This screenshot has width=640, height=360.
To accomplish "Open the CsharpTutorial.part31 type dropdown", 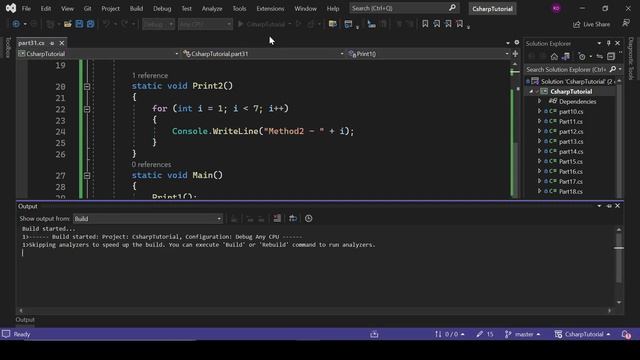I will click(263, 53).
